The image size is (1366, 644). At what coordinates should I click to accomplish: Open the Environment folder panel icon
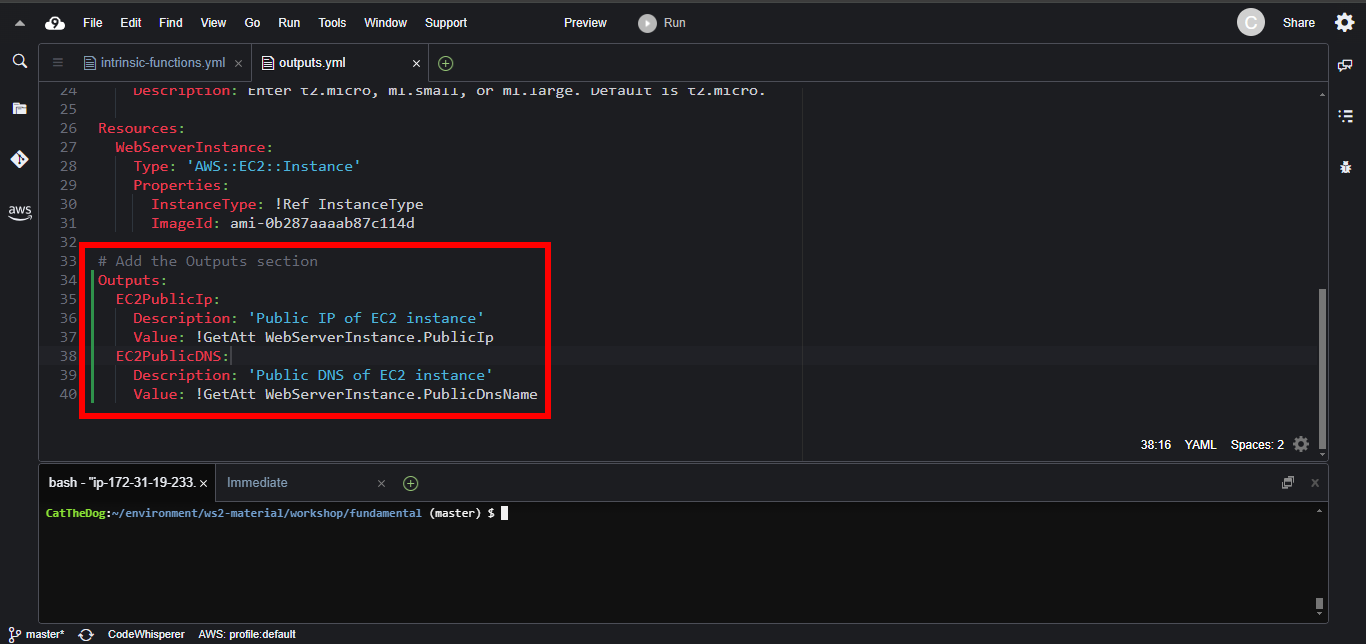tap(19, 108)
